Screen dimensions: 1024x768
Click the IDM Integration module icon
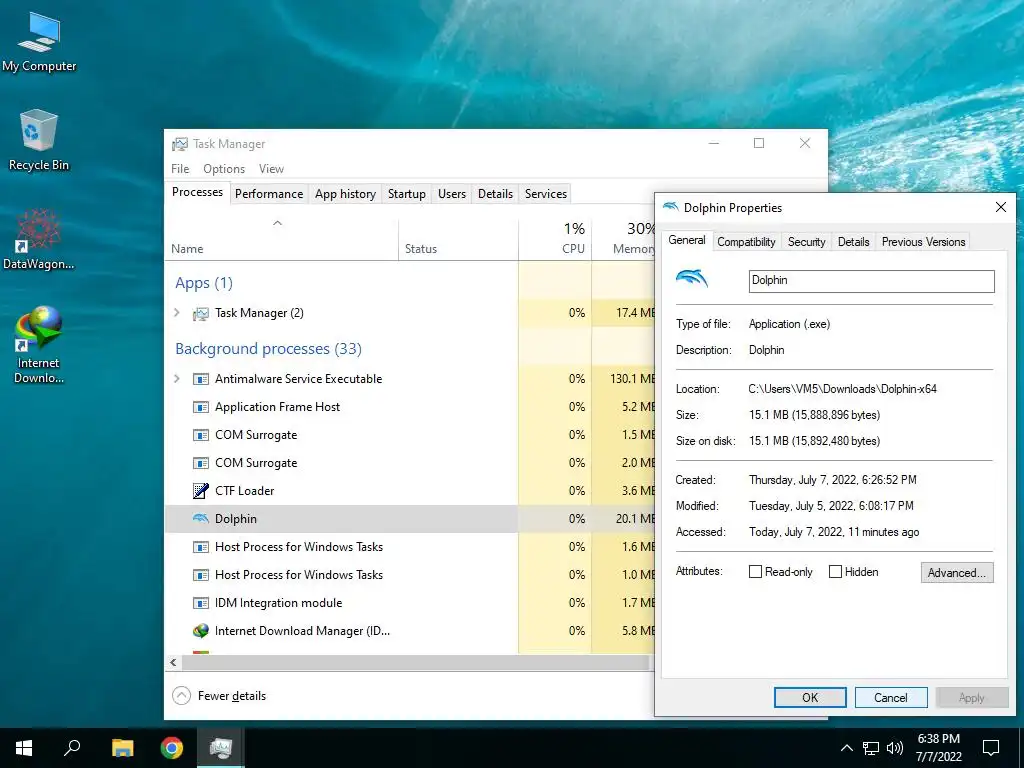200,603
